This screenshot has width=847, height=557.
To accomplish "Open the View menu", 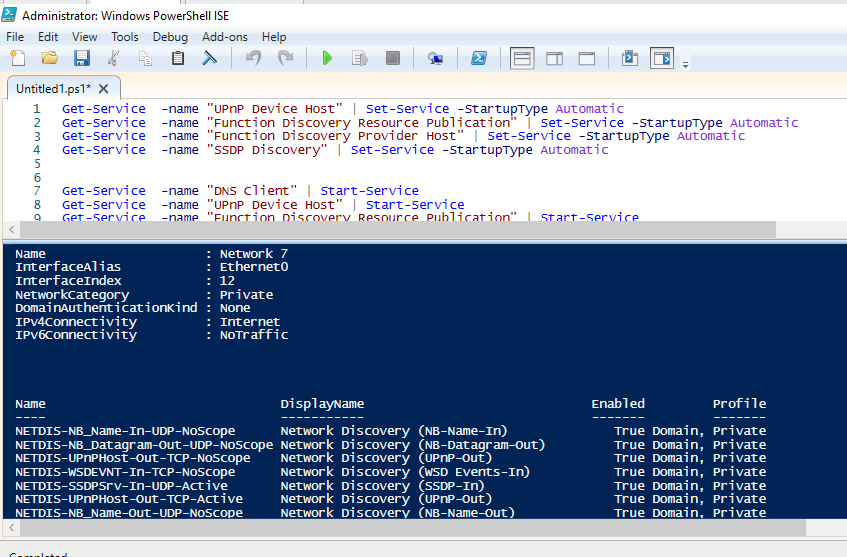I will coord(84,37).
